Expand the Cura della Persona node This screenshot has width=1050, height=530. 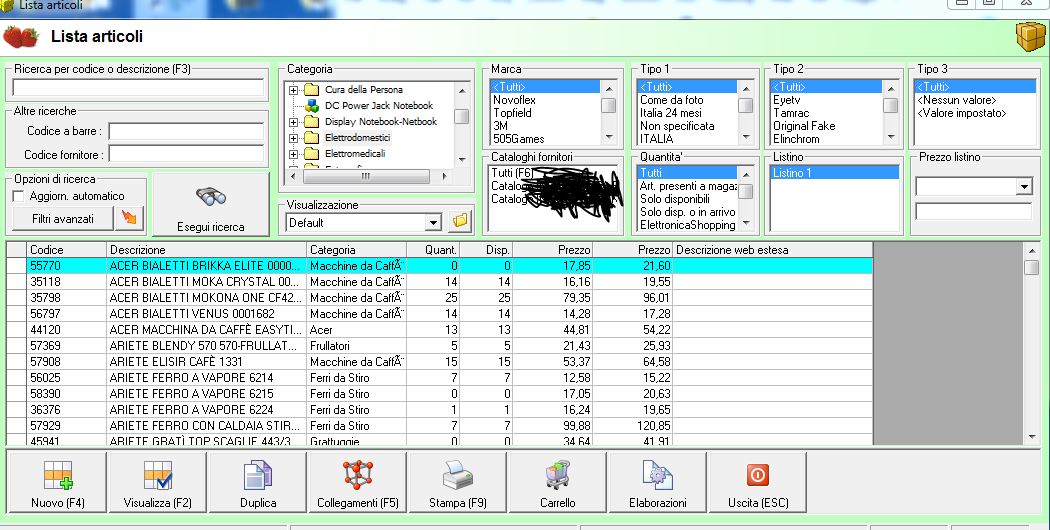[293, 90]
